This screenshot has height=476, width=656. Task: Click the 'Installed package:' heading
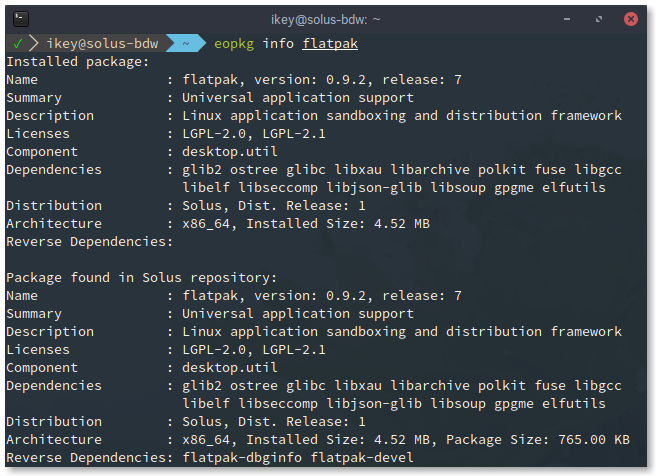pyautogui.click(x=78, y=62)
